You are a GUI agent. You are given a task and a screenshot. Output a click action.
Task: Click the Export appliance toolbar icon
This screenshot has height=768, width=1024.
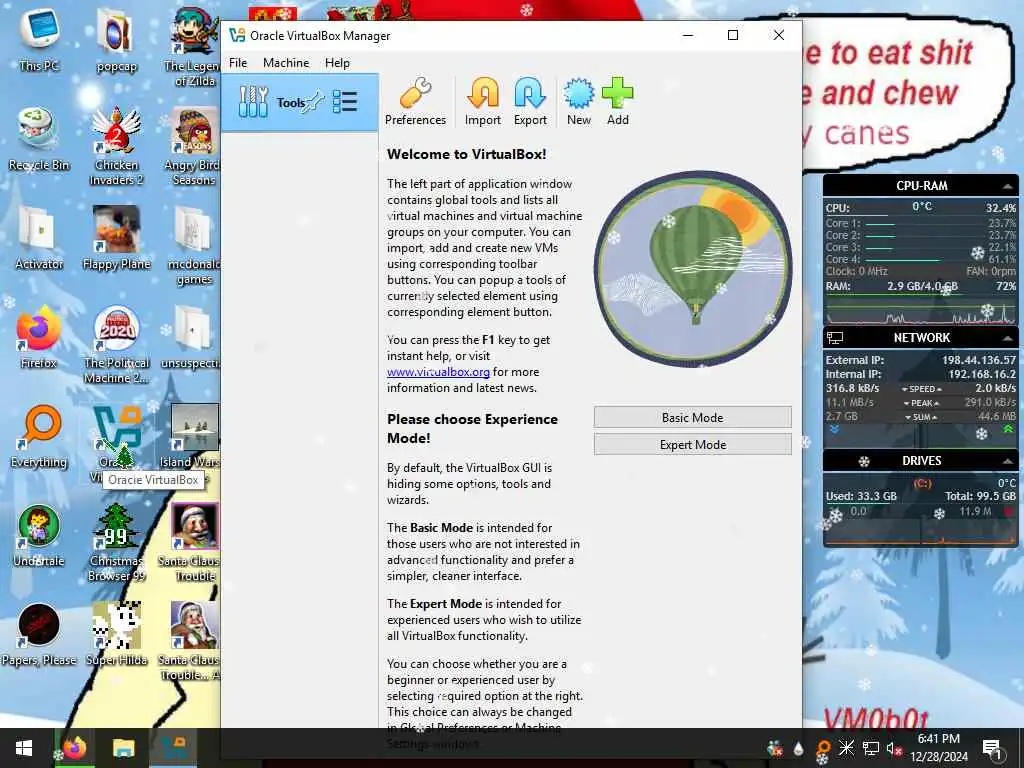coord(530,101)
